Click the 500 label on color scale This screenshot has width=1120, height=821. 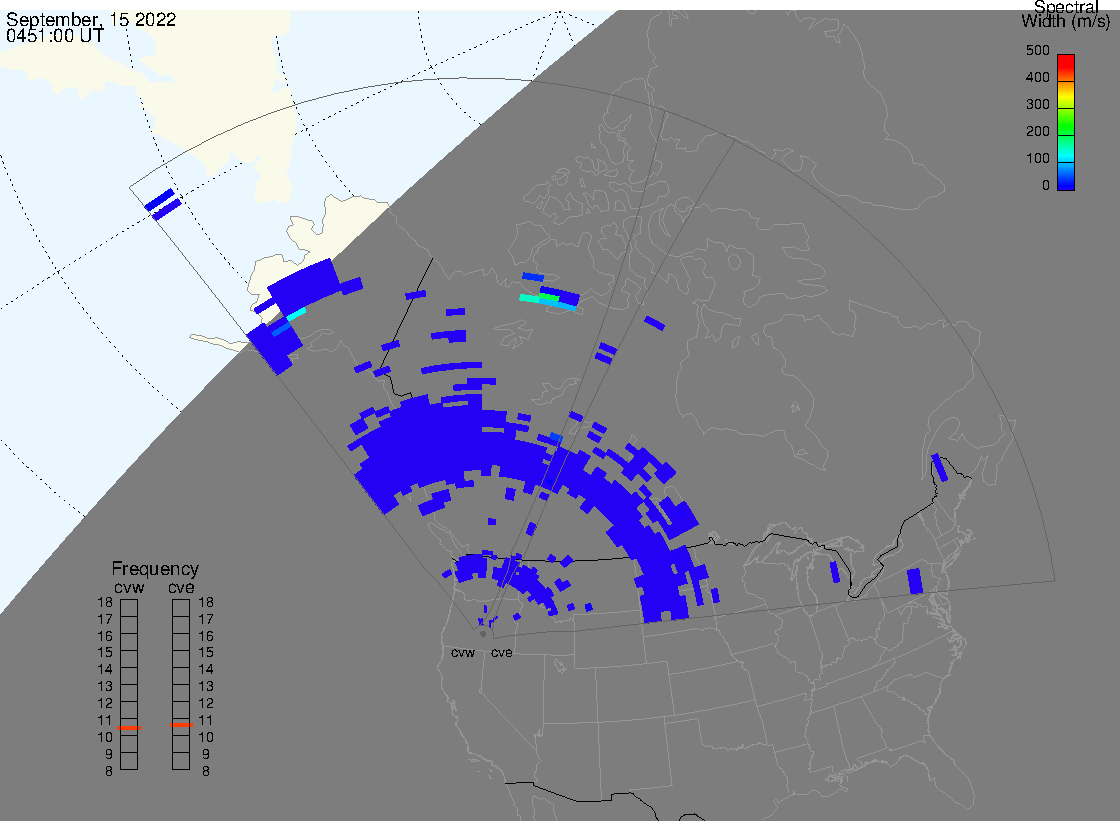coord(1037,50)
